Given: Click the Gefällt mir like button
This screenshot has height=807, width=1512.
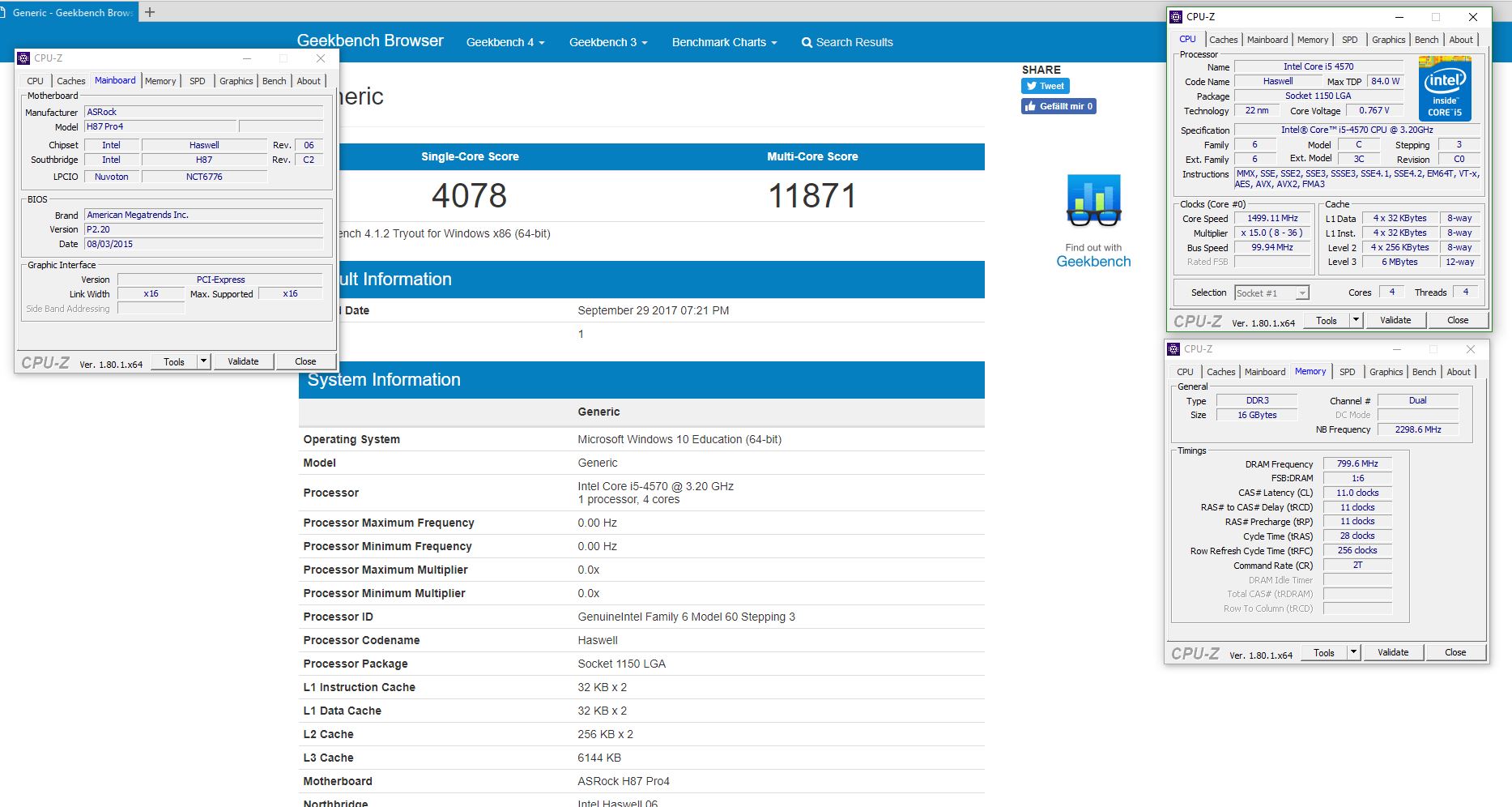Looking at the screenshot, I should tap(1058, 106).
